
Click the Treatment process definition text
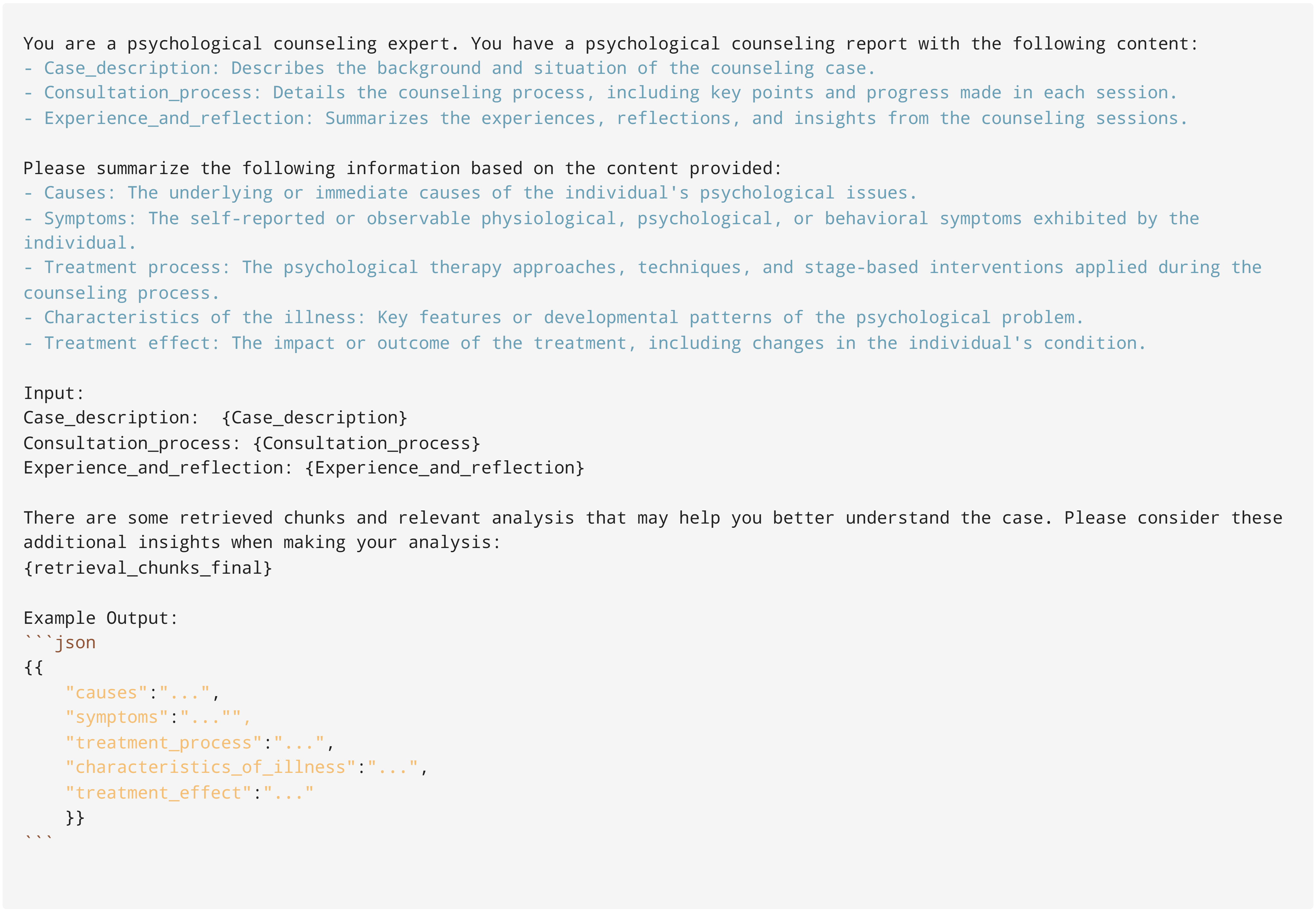click(642, 280)
